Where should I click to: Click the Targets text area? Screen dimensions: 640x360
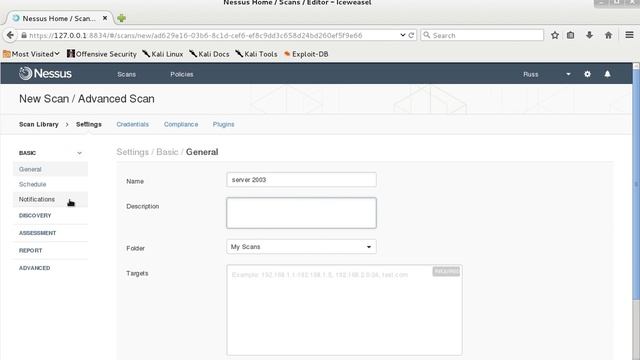point(344,310)
